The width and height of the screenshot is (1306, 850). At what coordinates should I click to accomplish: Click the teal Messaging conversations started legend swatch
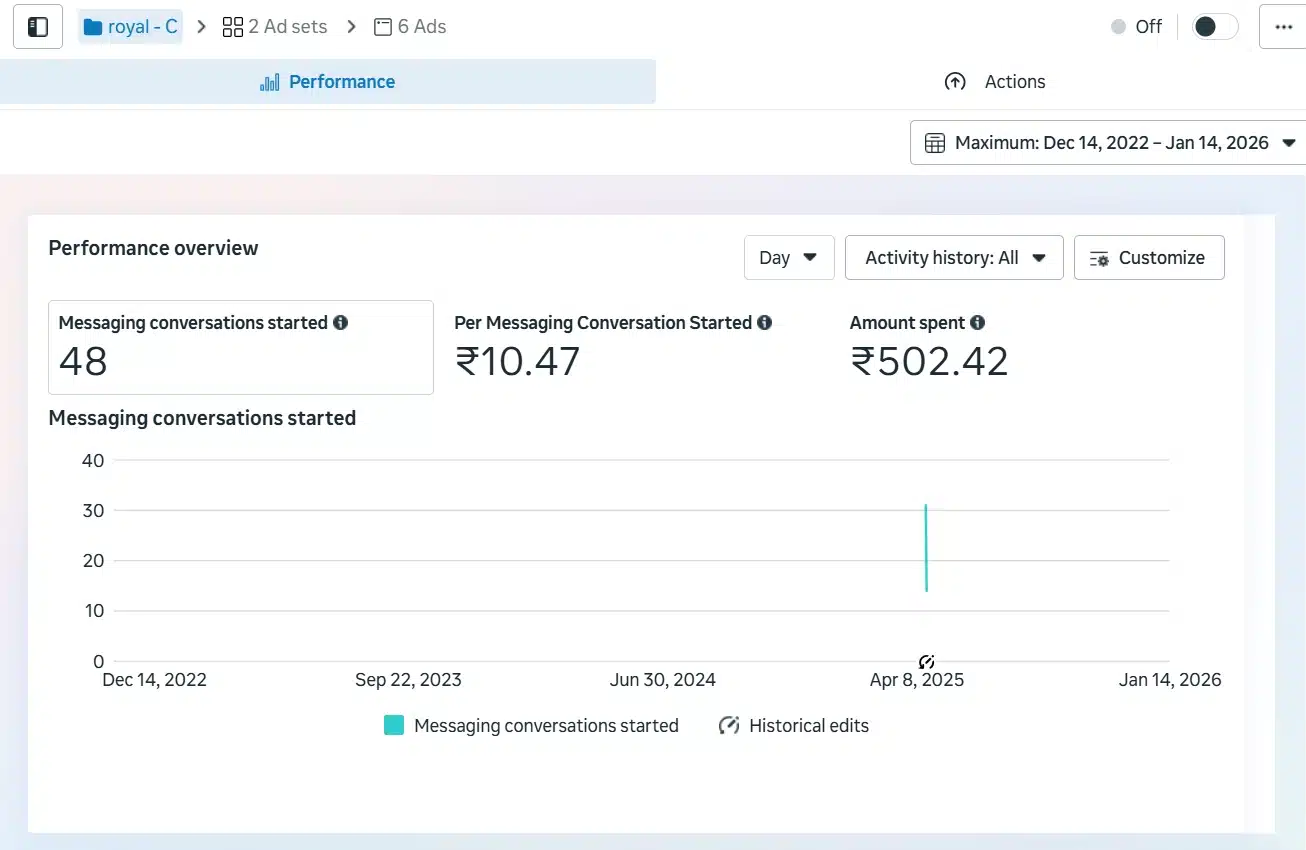[x=394, y=726]
